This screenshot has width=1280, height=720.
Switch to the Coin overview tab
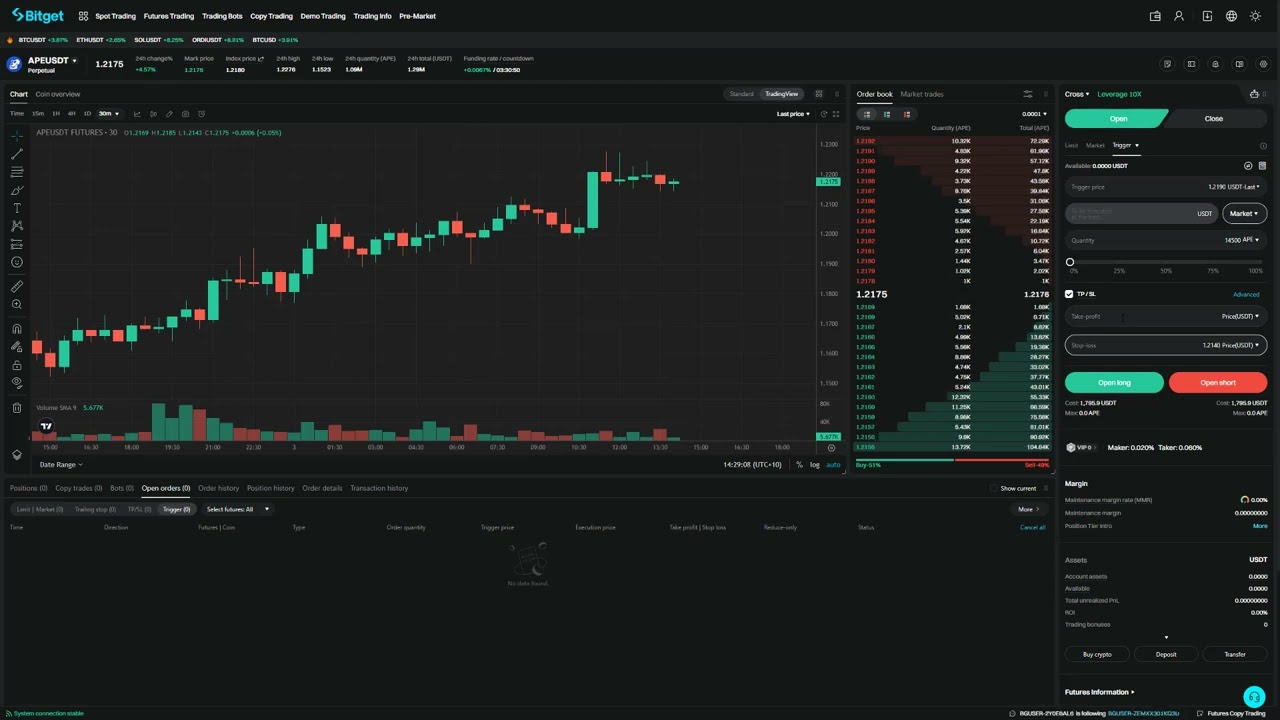point(58,94)
